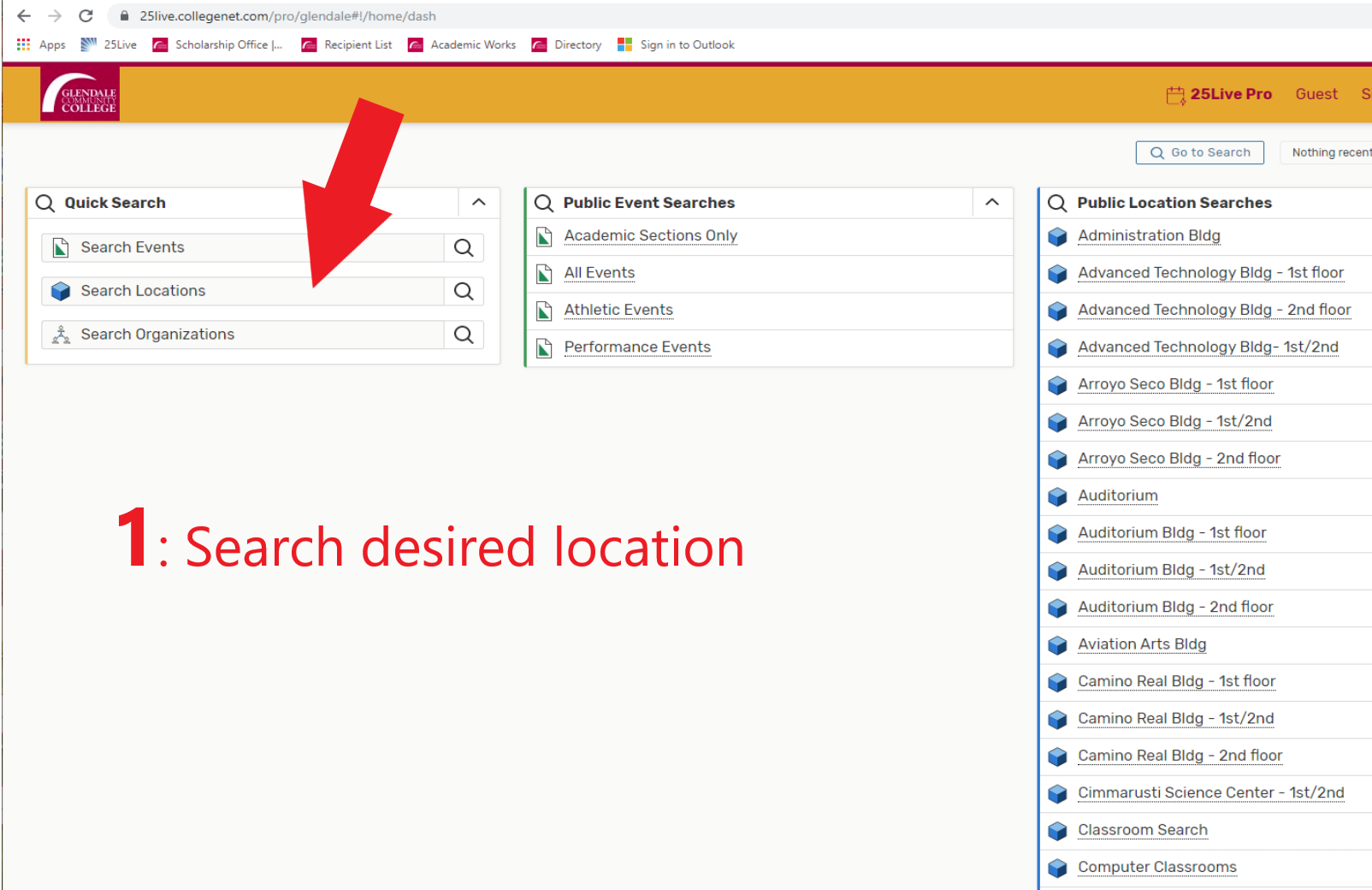Open the All Events search

[599, 273]
